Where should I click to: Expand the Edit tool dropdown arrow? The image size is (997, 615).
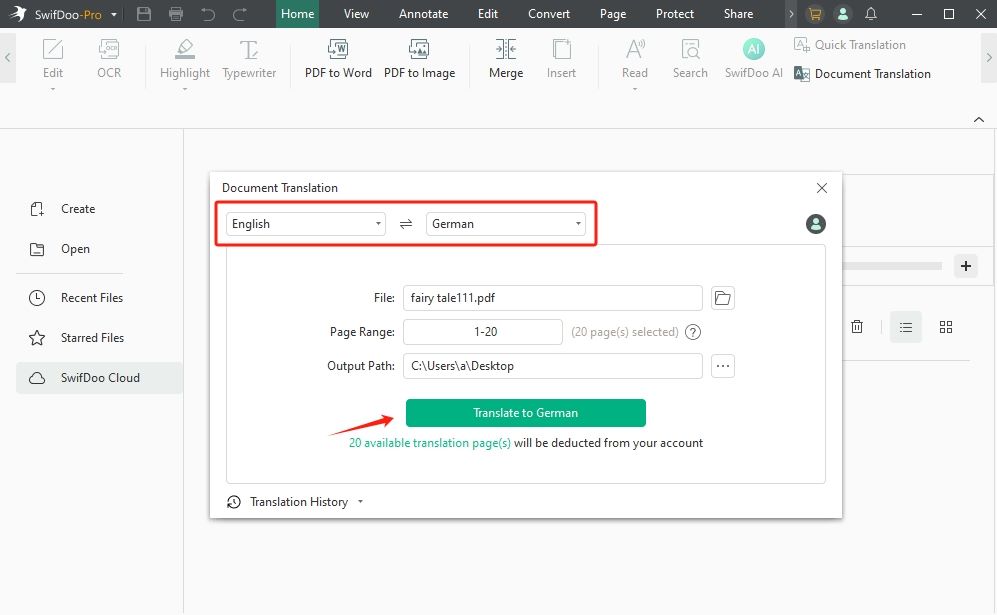(x=53, y=89)
